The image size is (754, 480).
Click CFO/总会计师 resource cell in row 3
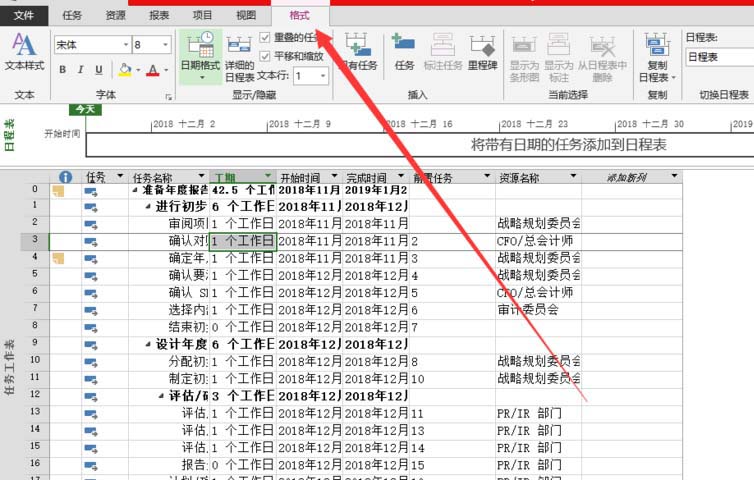tap(538, 241)
